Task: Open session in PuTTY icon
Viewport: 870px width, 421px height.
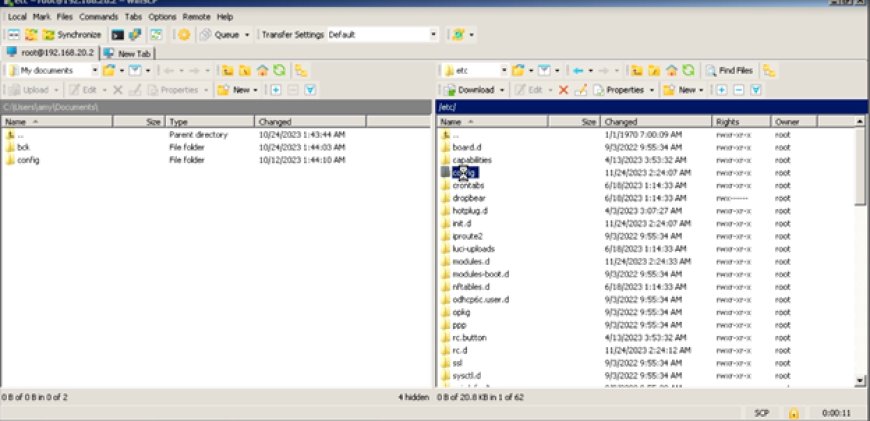Action: point(135,34)
